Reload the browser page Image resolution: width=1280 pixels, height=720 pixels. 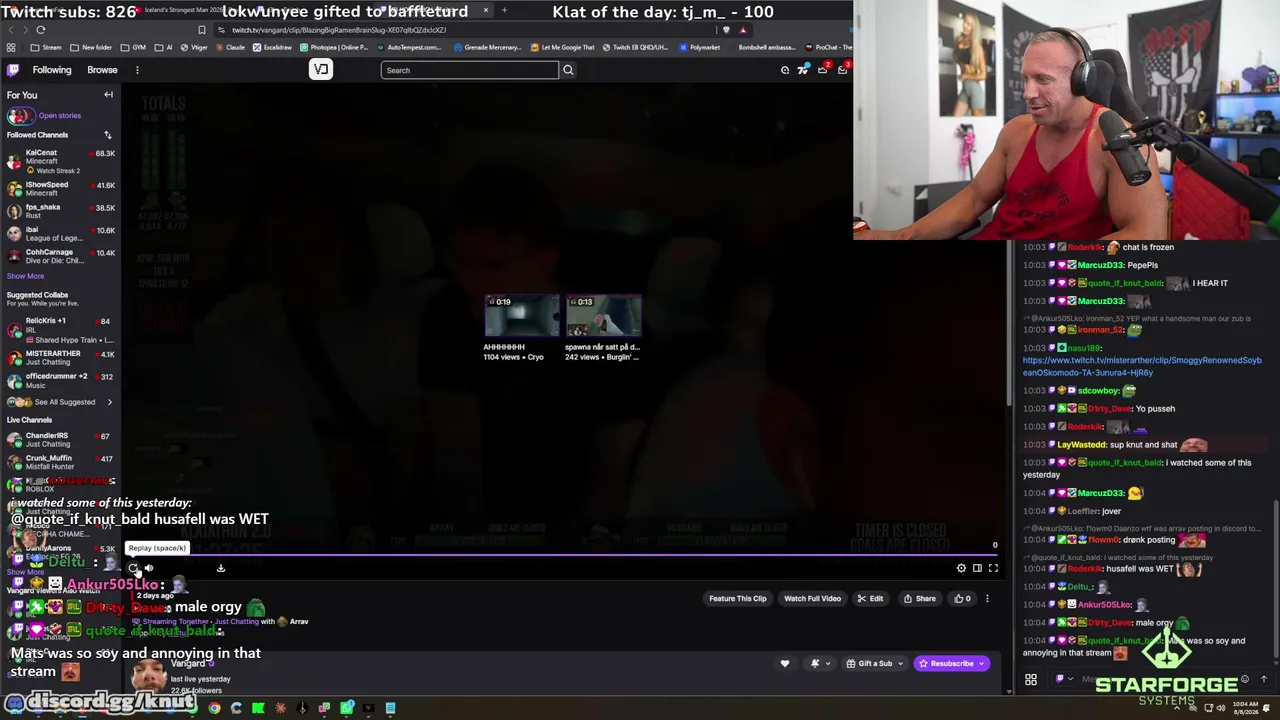click(41, 30)
